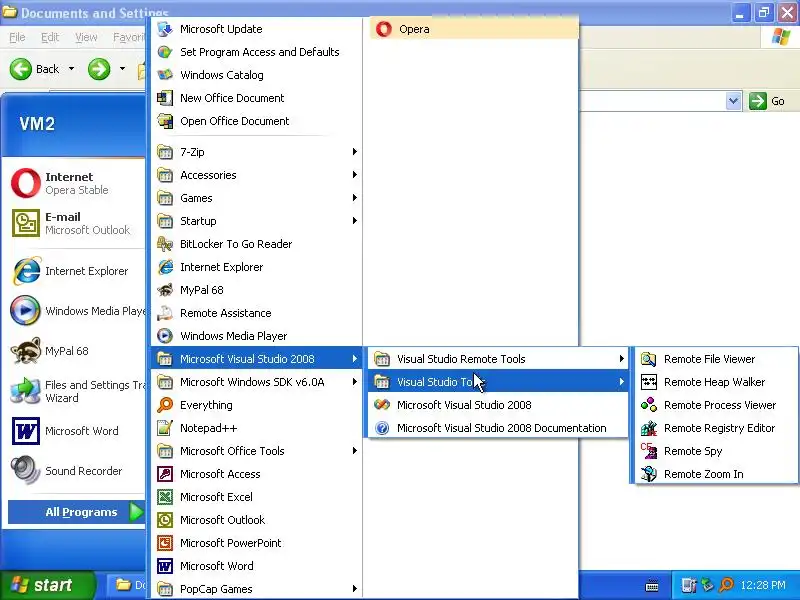The height and width of the screenshot is (600, 800).
Task: Click Open Office Document icon
Action: click(165, 121)
